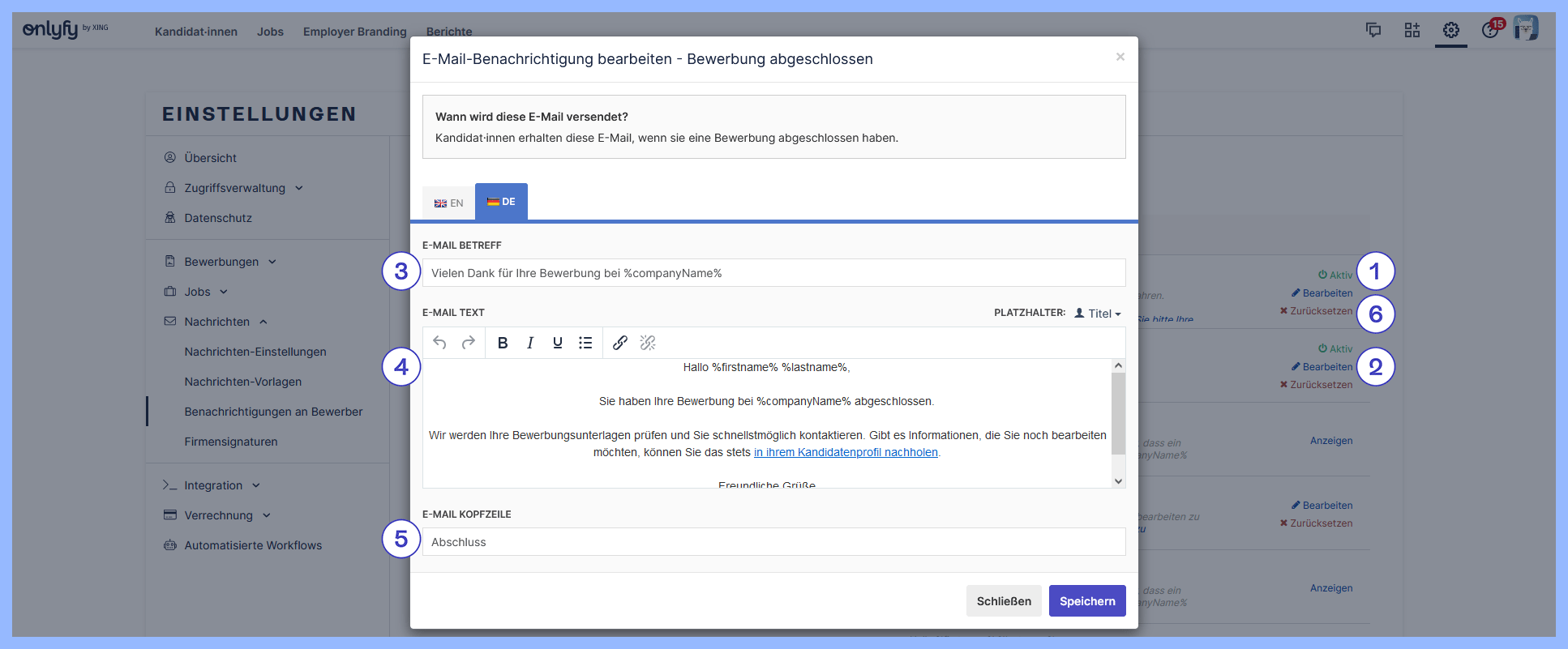Click the Speichern button
The width and height of the screenshot is (1568, 649).
pos(1086,601)
